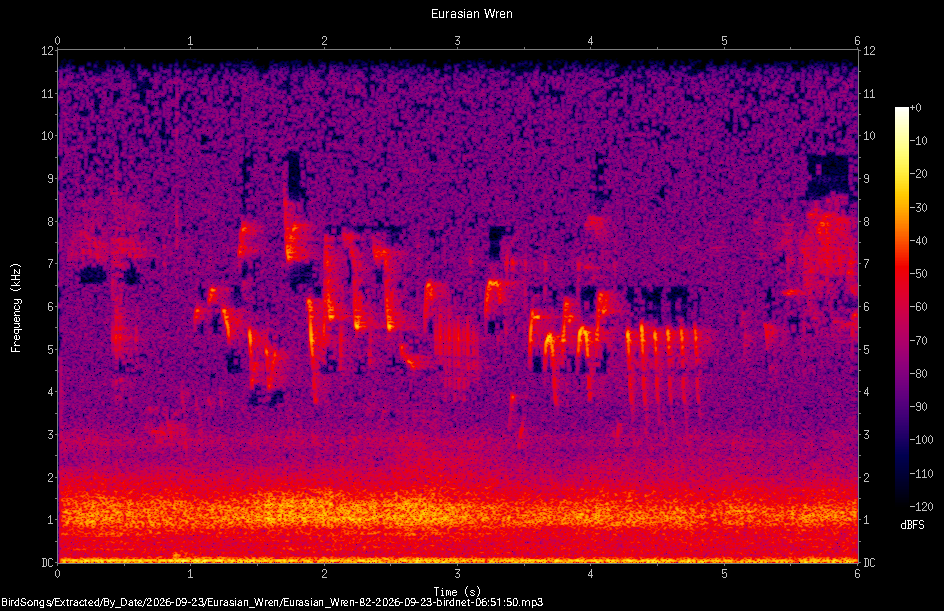Image resolution: width=944 pixels, height=611 pixels.
Task: Click the '+0' color scale value
Action: (916, 108)
